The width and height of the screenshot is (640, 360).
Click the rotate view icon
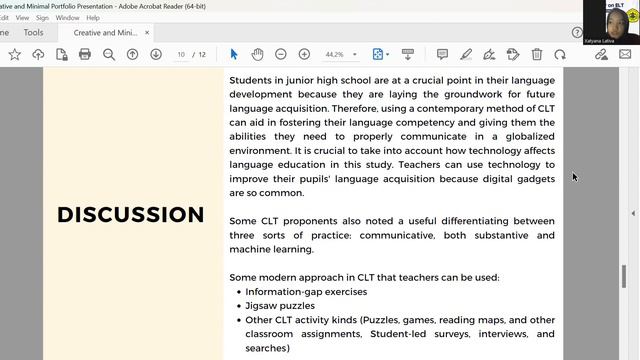(x=560, y=54)
